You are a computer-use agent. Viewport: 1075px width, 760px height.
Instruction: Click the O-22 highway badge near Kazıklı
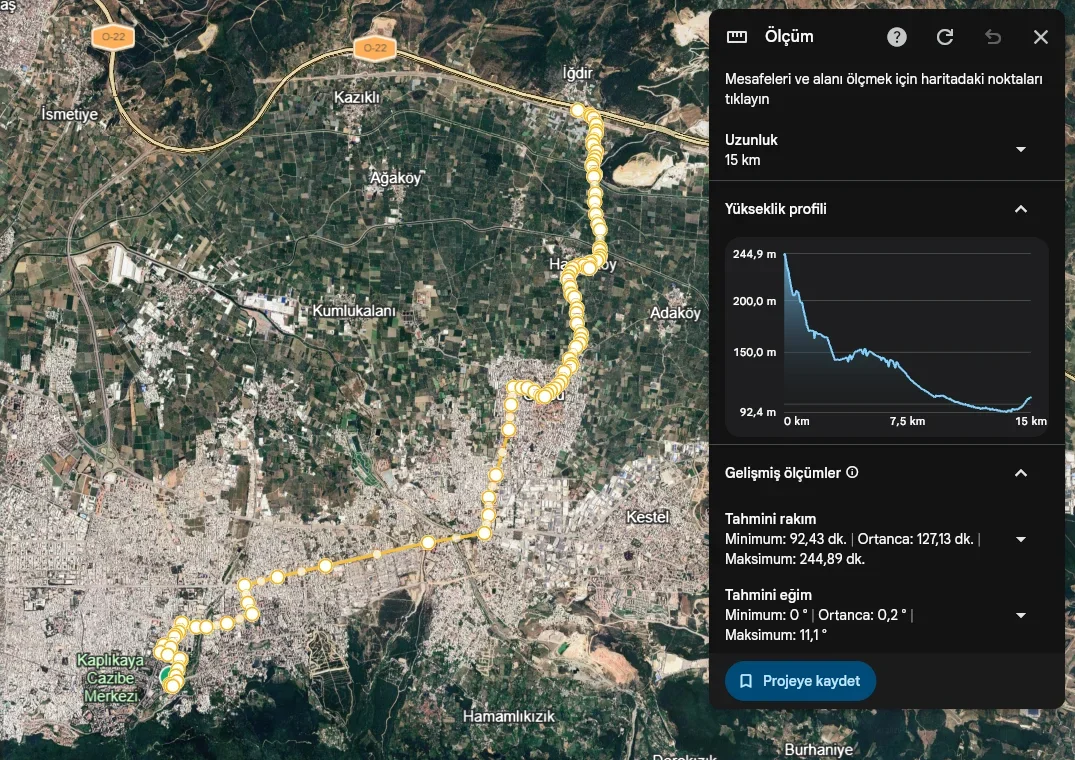(x=374, y=48)
